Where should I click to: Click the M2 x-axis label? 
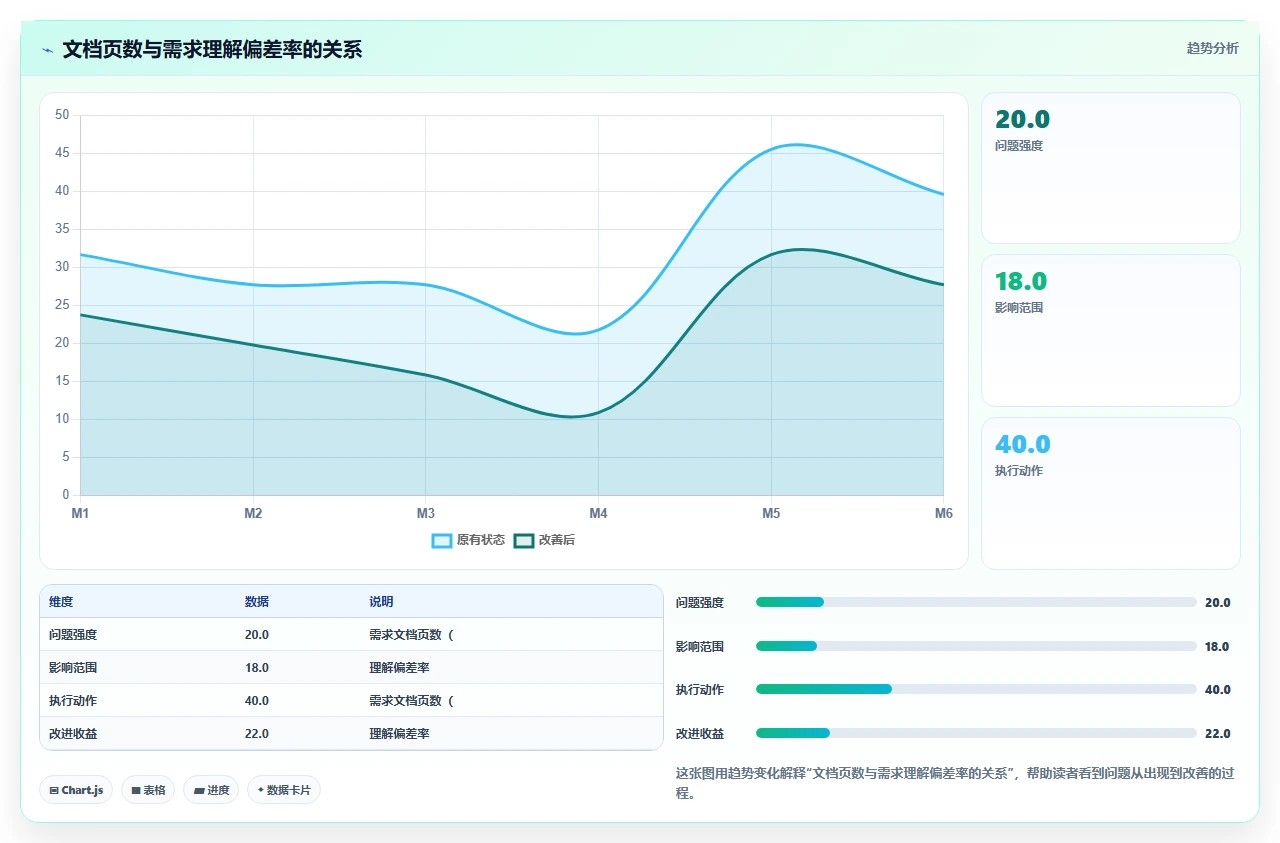253,513
